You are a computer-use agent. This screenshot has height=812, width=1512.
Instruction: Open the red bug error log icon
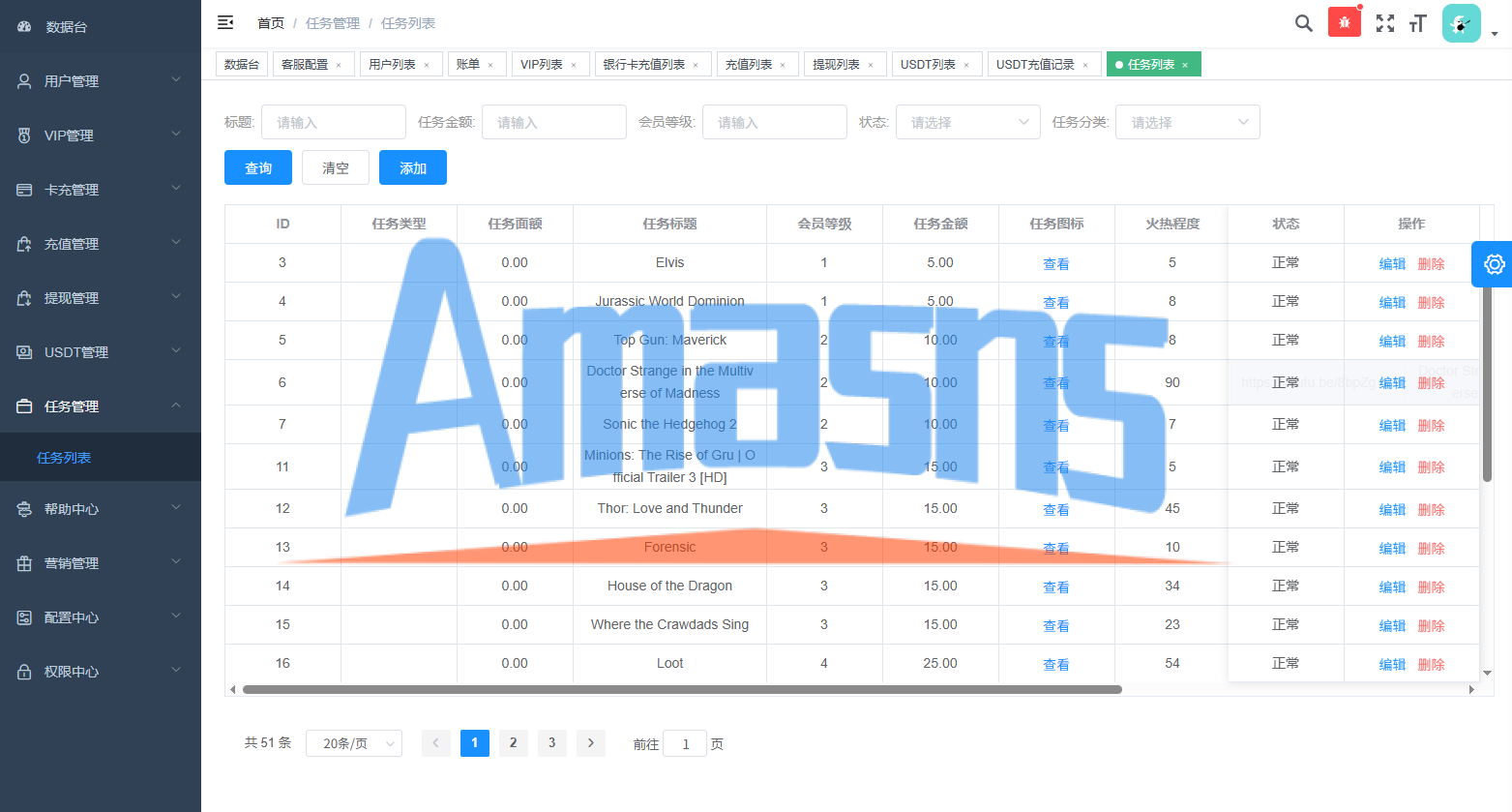[x=1345, y=22]
